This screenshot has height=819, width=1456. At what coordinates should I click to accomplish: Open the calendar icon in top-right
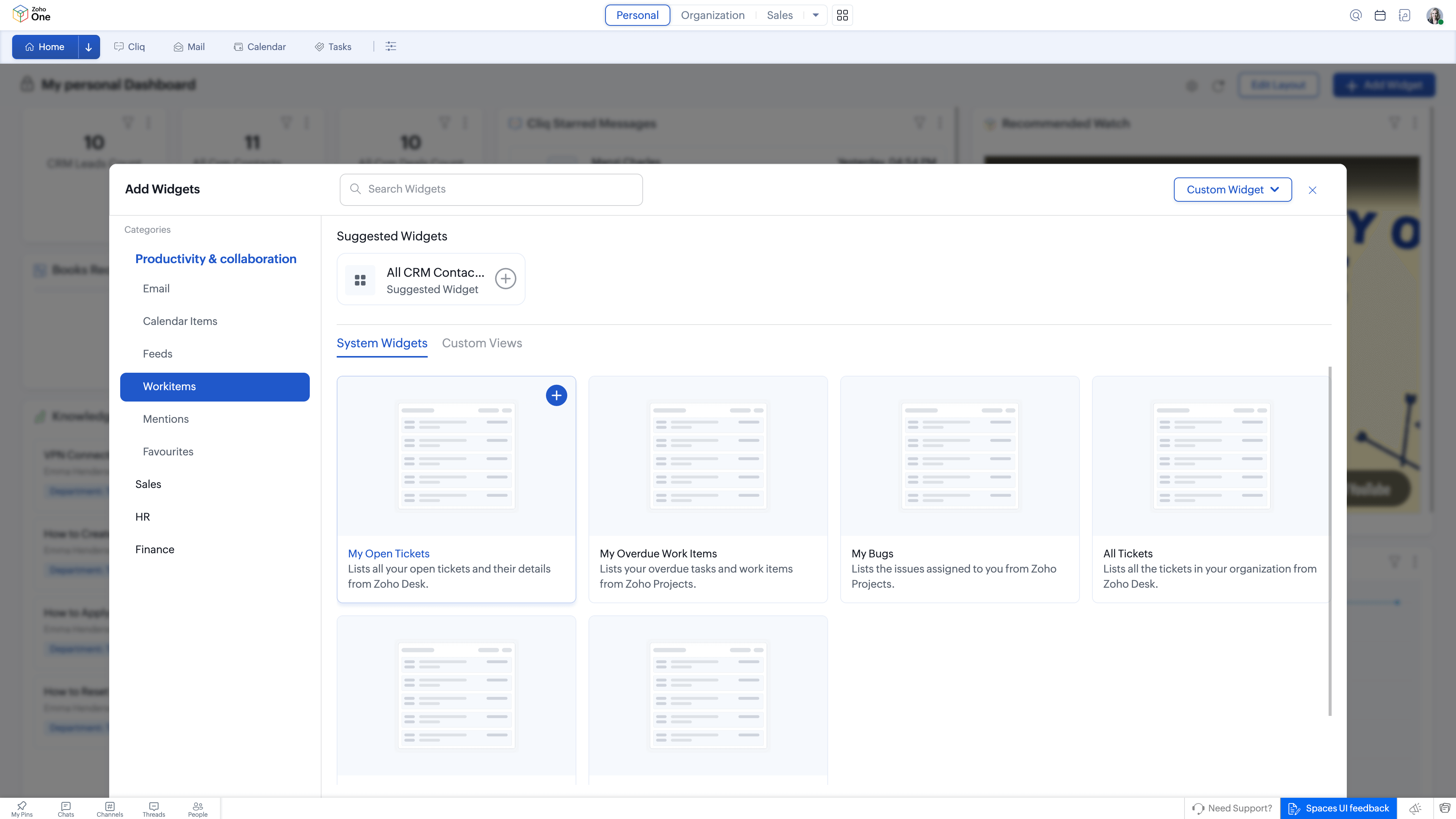tap(1380, 15)
